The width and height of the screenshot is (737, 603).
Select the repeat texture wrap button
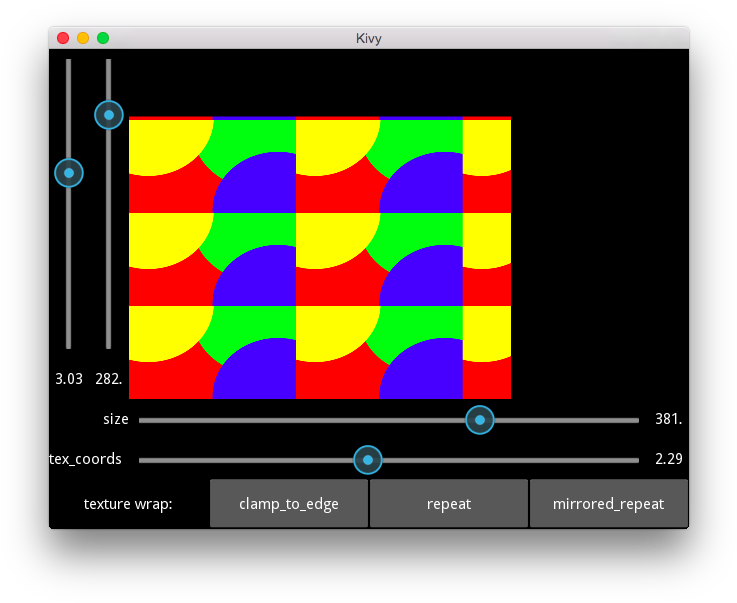[449, 503]
